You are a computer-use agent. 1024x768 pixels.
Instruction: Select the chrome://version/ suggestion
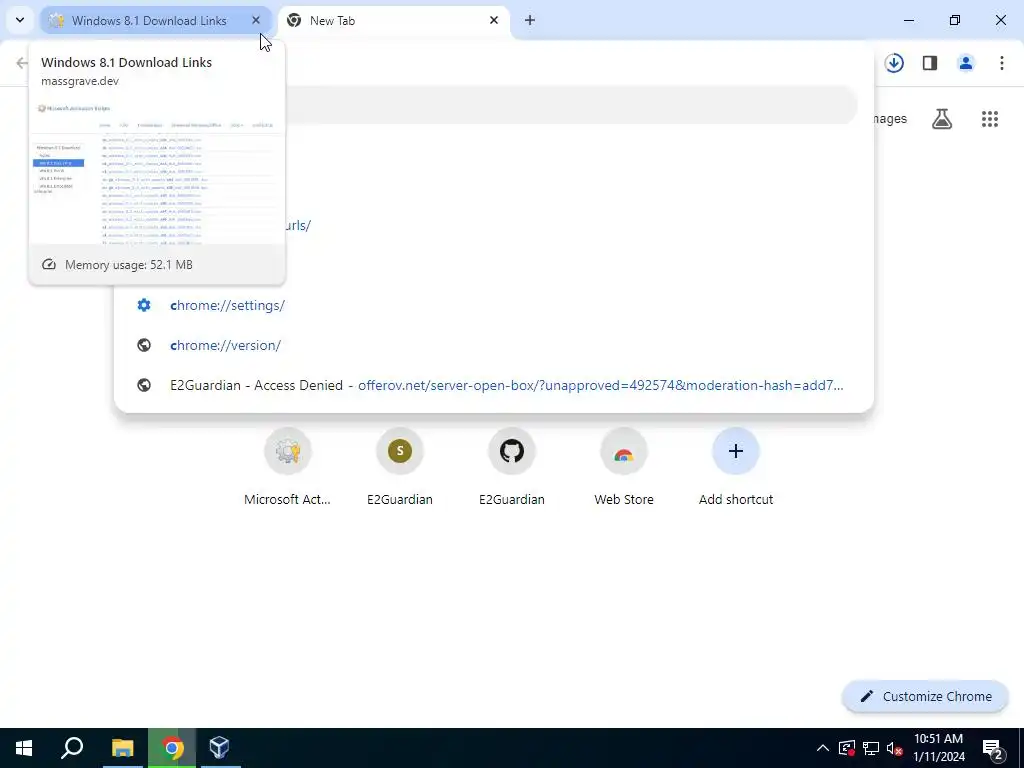tap(494, 345)
